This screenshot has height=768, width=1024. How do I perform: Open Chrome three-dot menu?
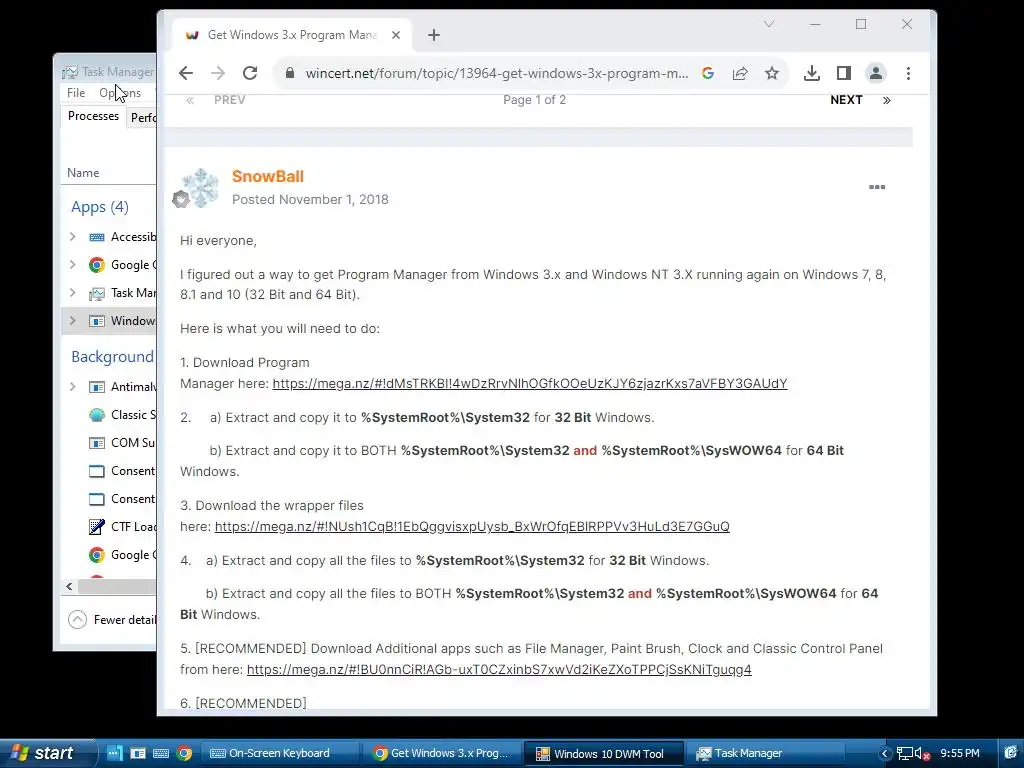pos(908,73)
